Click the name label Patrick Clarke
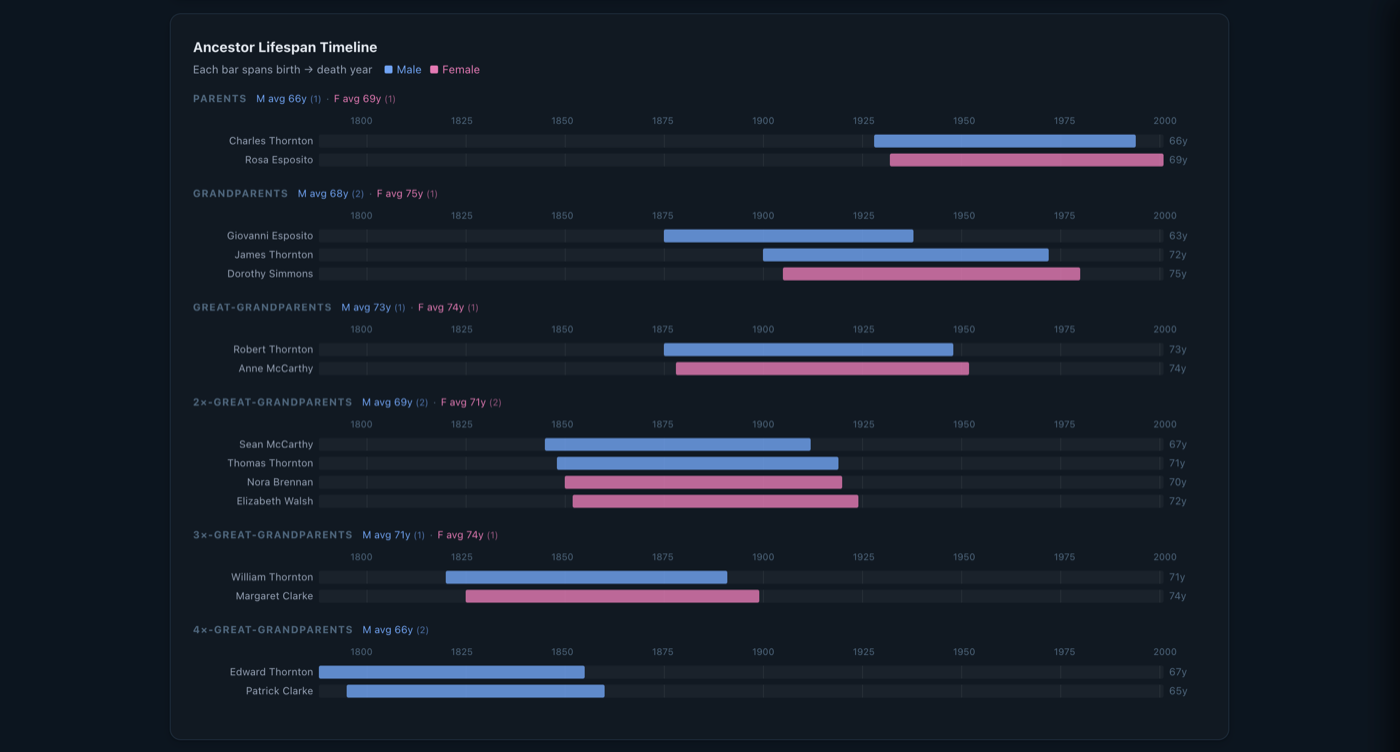The width and height of the screenshot is (1400, 752). [280, 692]
